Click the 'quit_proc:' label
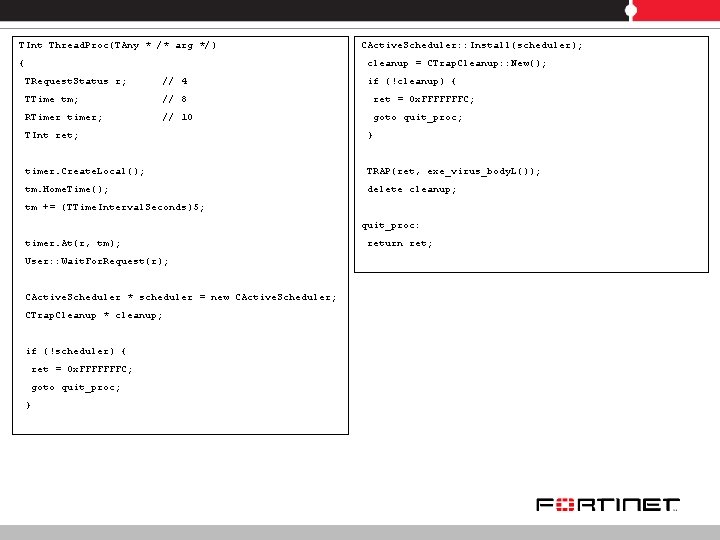 click(390, 225)
